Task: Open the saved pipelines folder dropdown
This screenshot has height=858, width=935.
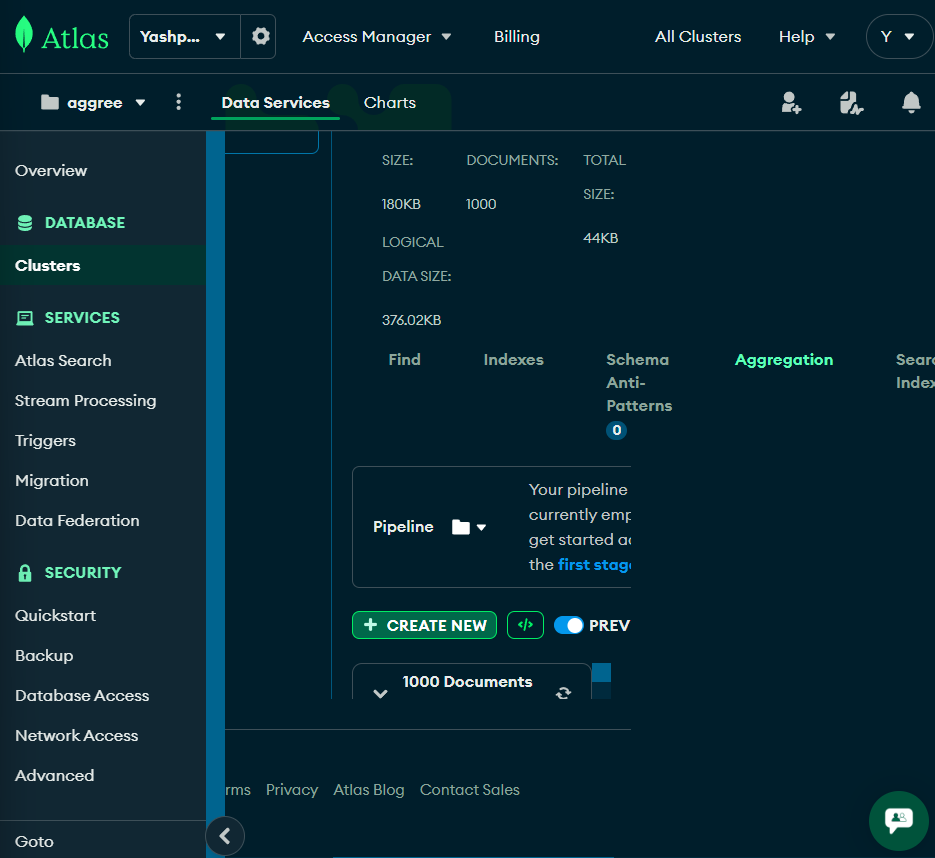Action: point(469,527)
